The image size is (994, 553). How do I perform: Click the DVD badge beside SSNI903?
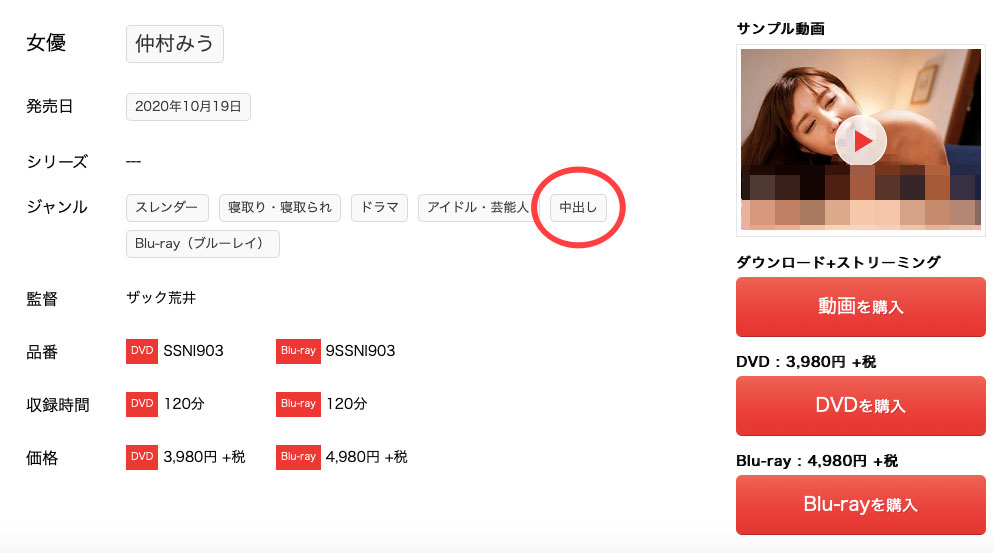point(142,351)
